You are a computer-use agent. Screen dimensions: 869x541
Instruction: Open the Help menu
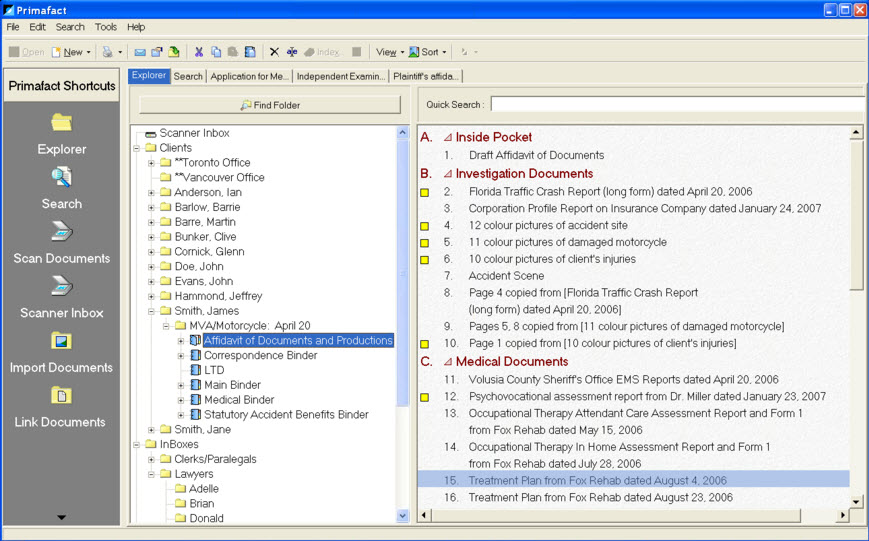point(136,27)
